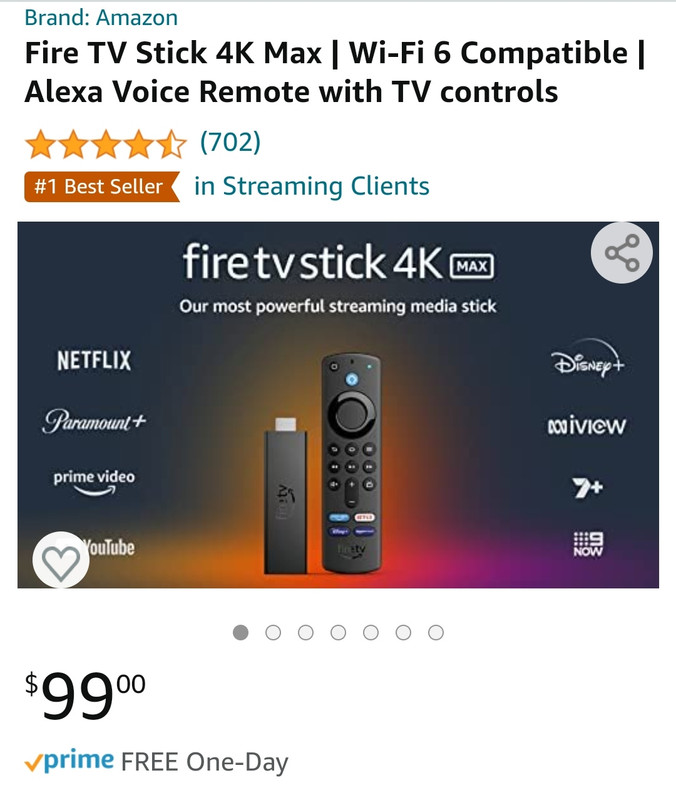This screenshot has width=676, height=800.
Task: Select the first image carousel dot
Action: pos(240,633)
